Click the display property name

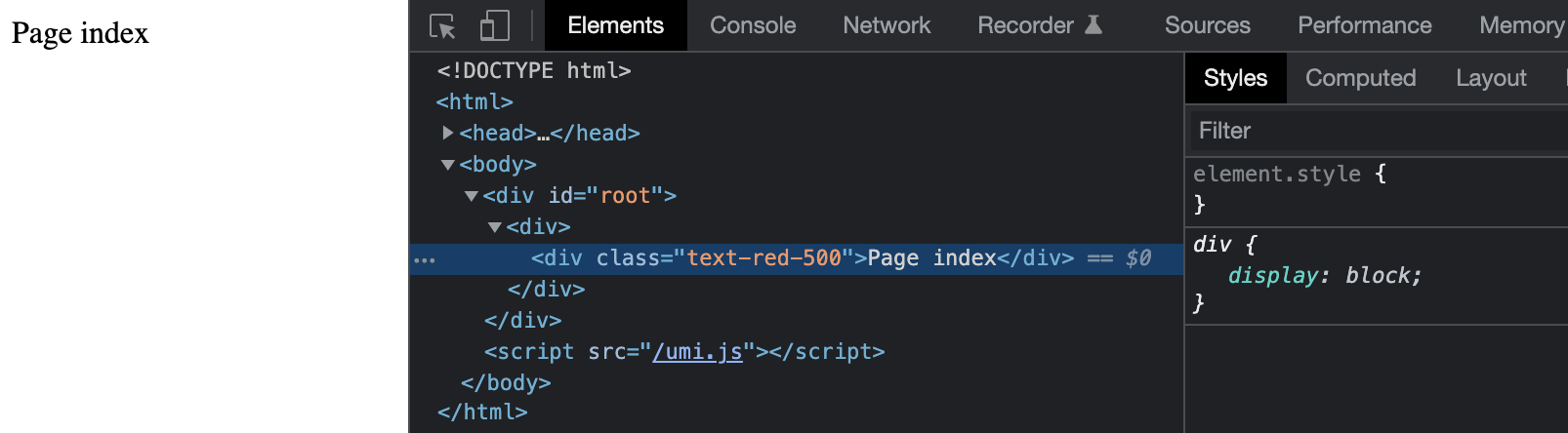click(1273, 276)
